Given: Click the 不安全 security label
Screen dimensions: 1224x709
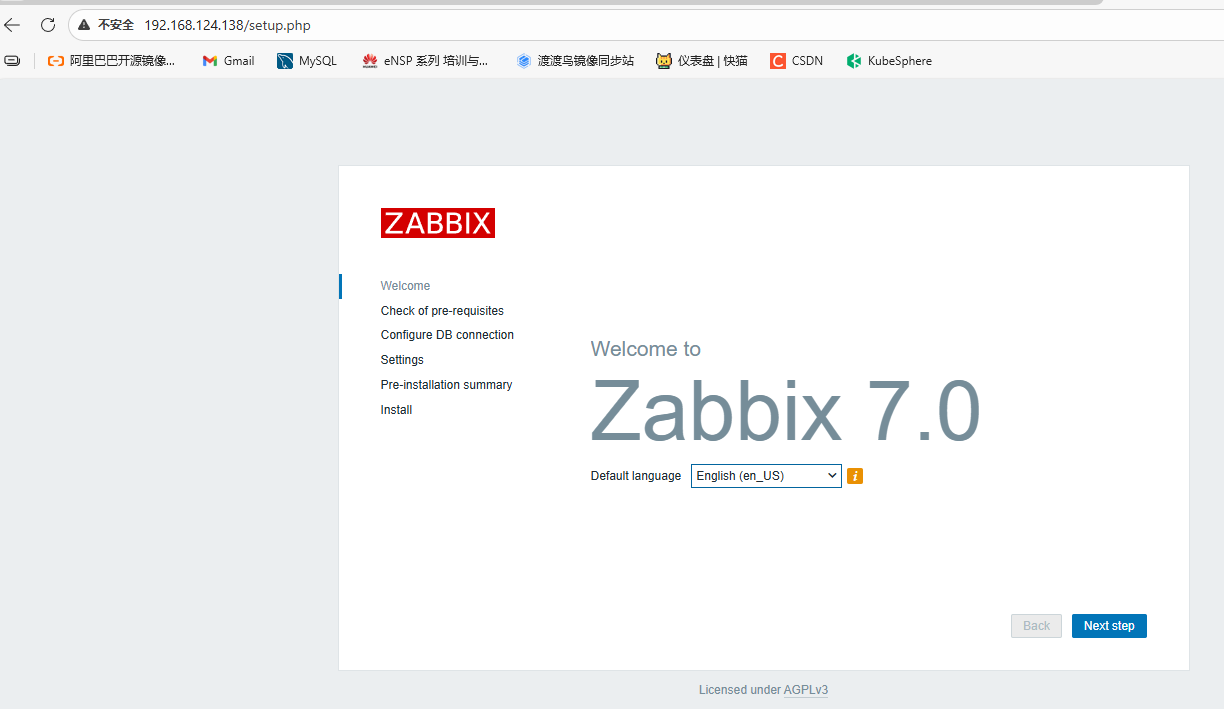Looking at the screenshot, I should coord(116,25).
